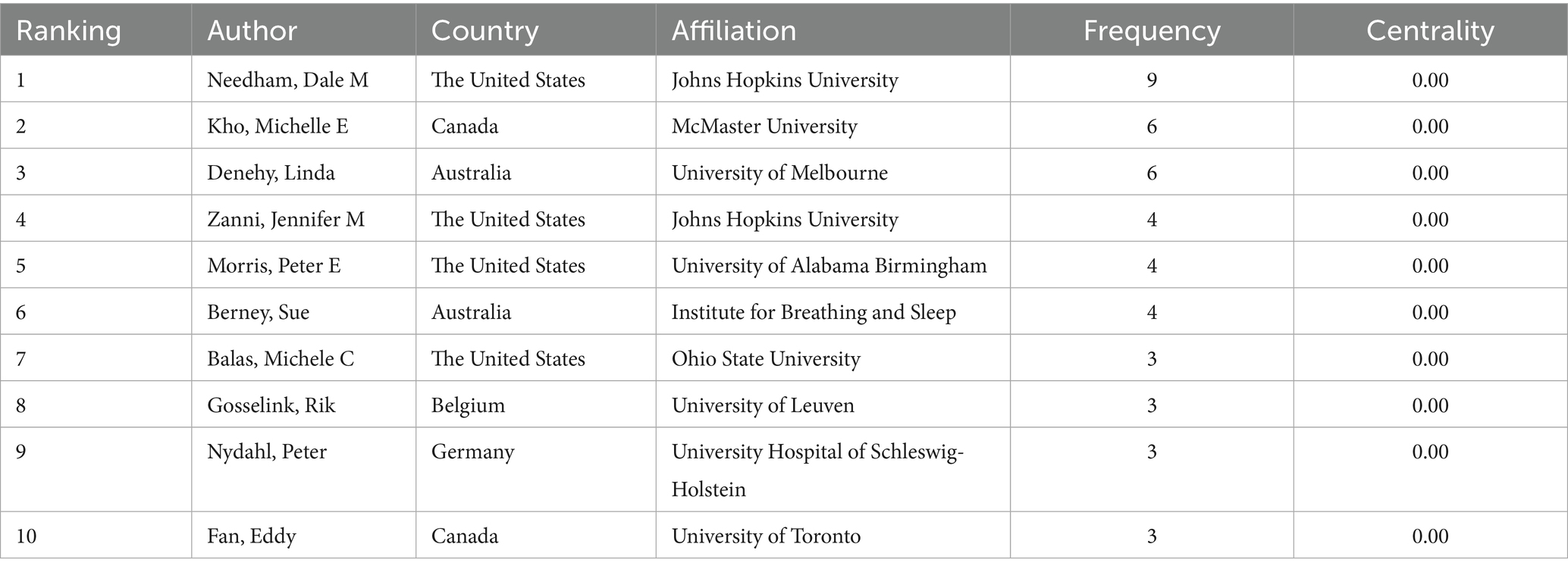Select the Kho, Michelle E cell
1568x572 pixels.
coord(278,127)
